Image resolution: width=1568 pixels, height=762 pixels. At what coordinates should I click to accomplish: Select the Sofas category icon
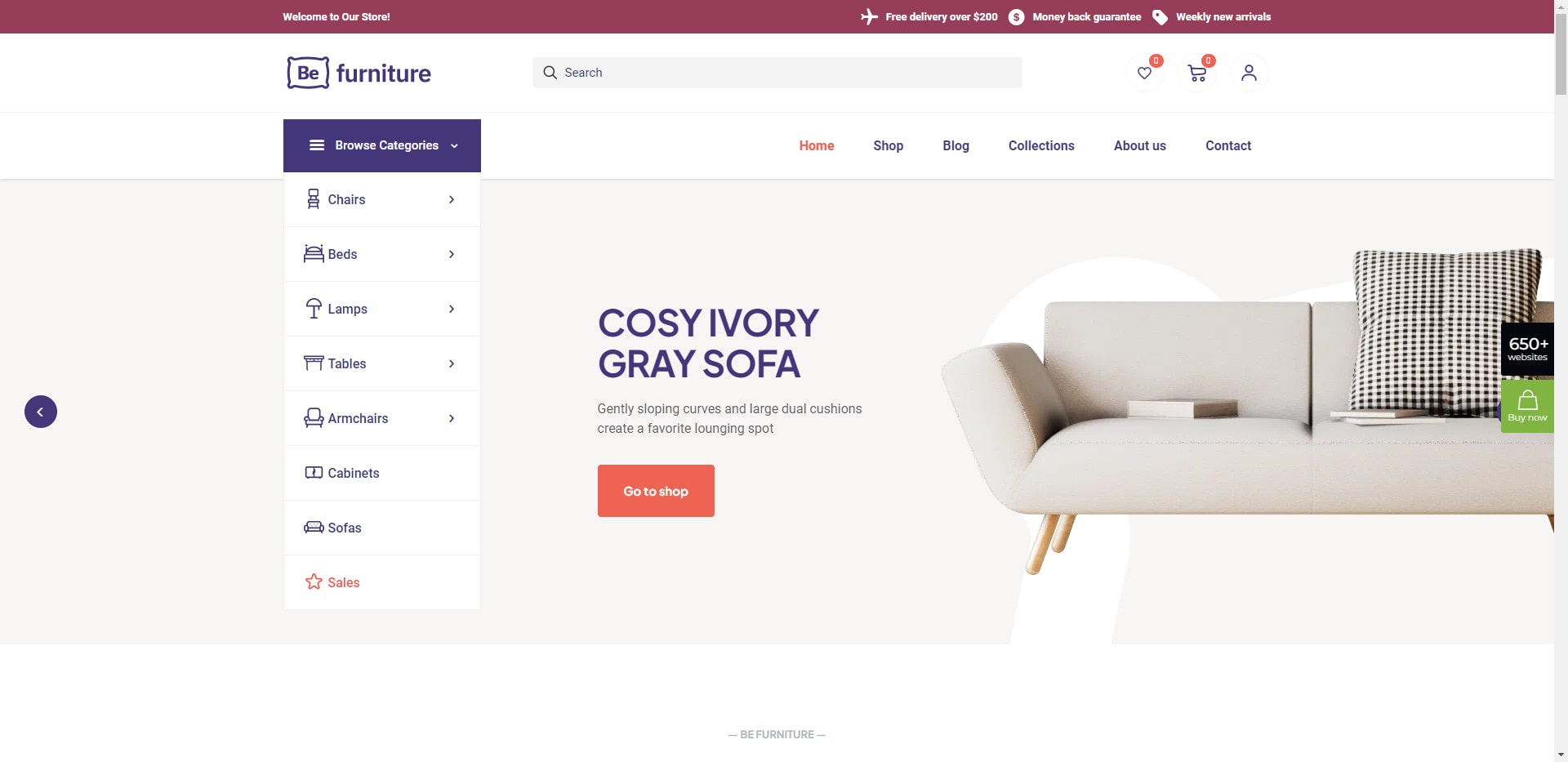pyautogui.click(x=314, y=528)
